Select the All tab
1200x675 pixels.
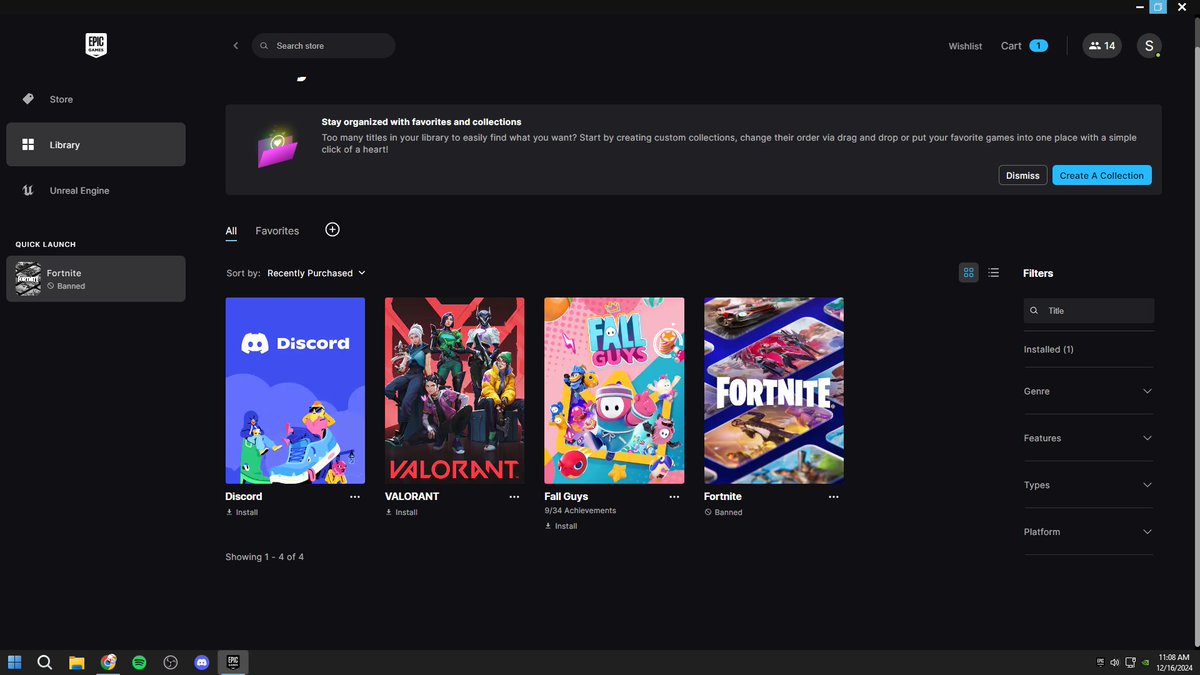tap(231, 231)
